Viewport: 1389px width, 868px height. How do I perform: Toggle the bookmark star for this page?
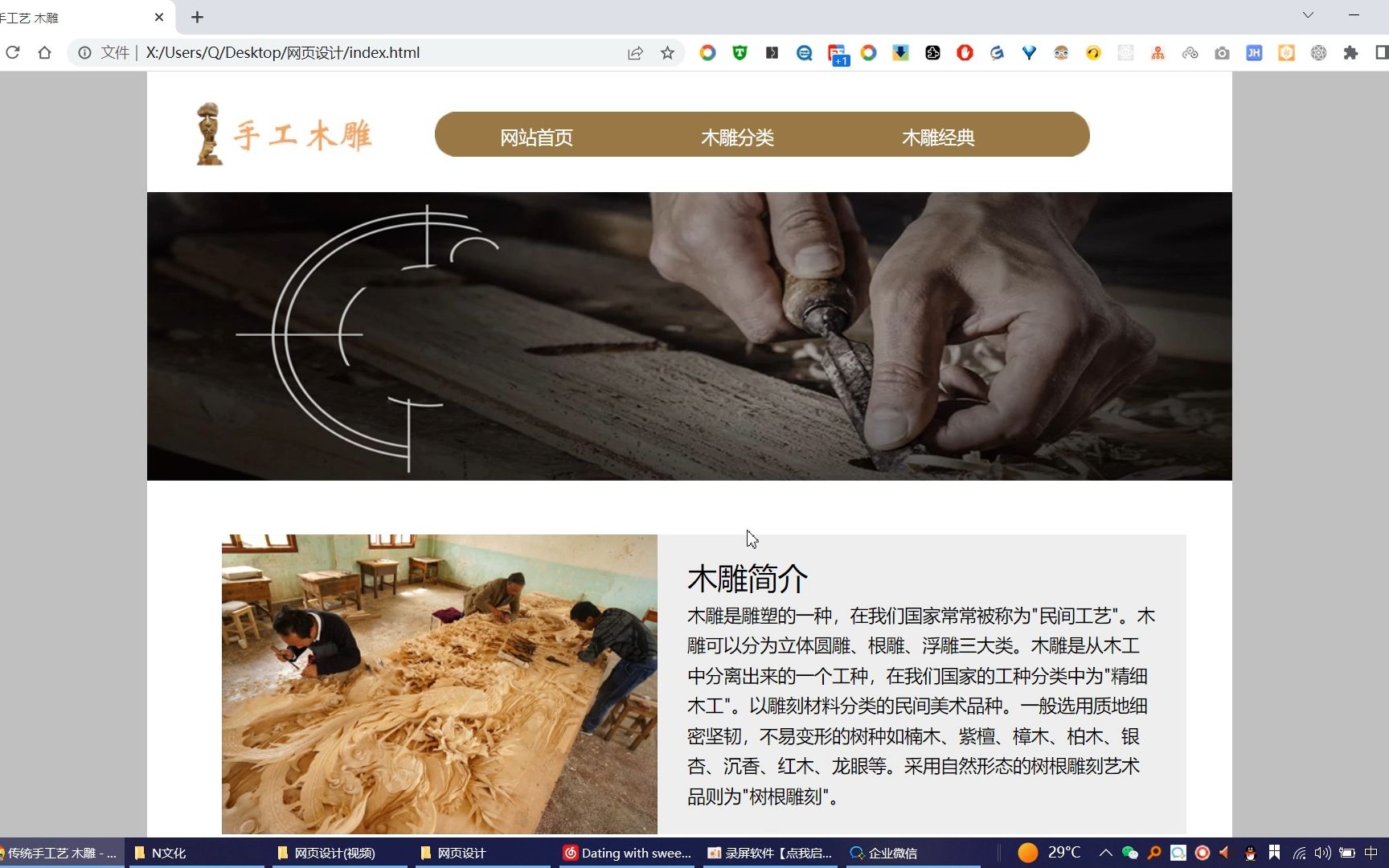coord(668,53)
